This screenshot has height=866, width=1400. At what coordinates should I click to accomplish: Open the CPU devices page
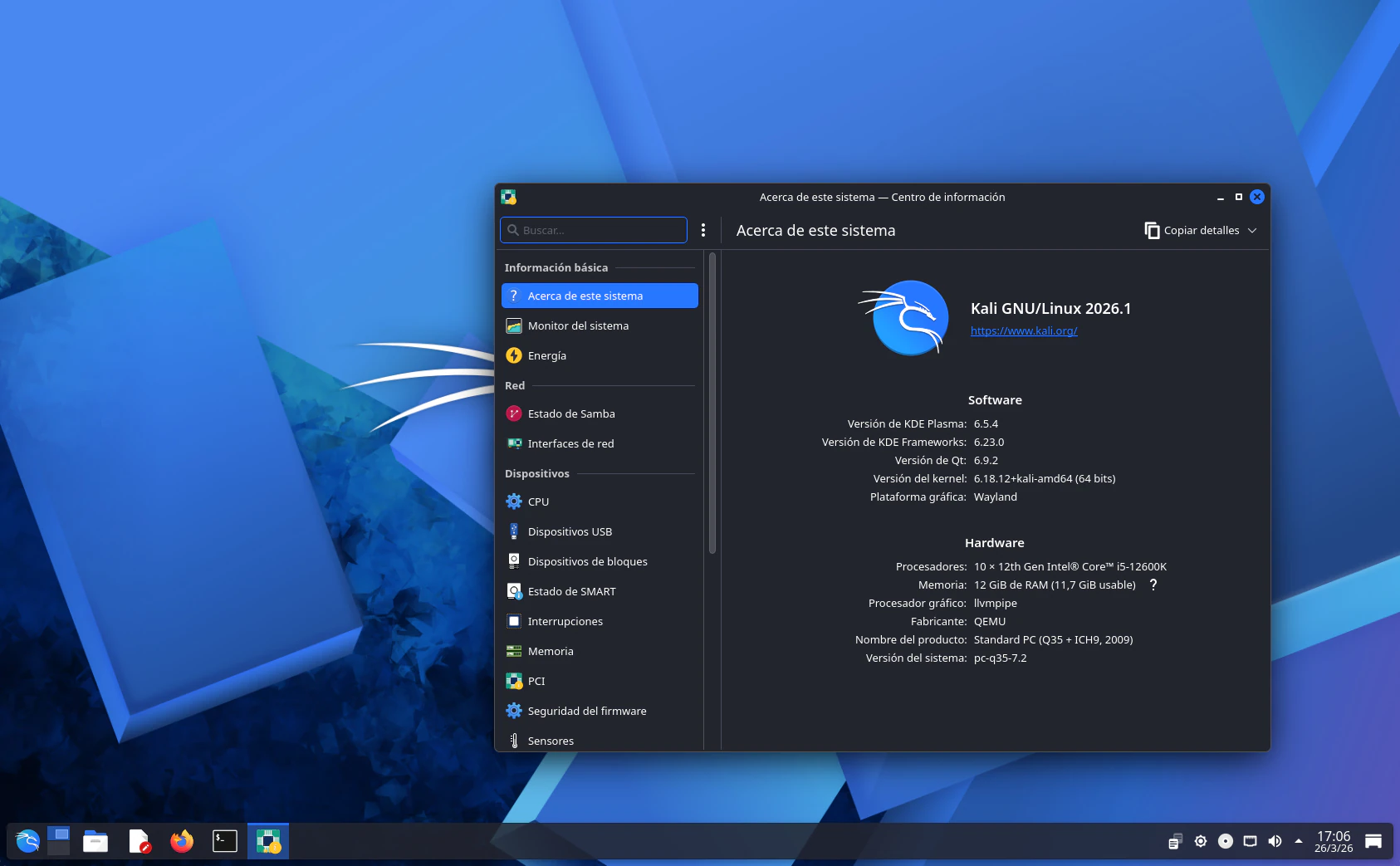[x=538, y=501]
